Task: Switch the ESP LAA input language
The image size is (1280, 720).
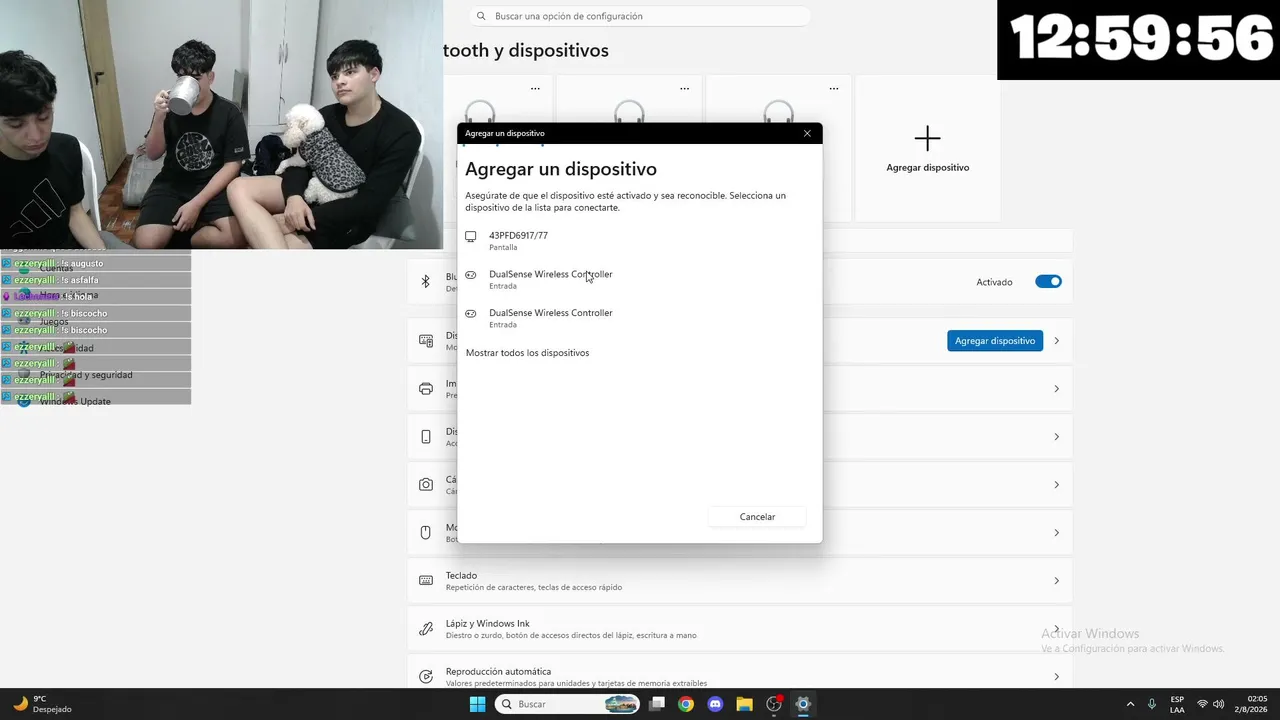Action: coord(1177,704)
